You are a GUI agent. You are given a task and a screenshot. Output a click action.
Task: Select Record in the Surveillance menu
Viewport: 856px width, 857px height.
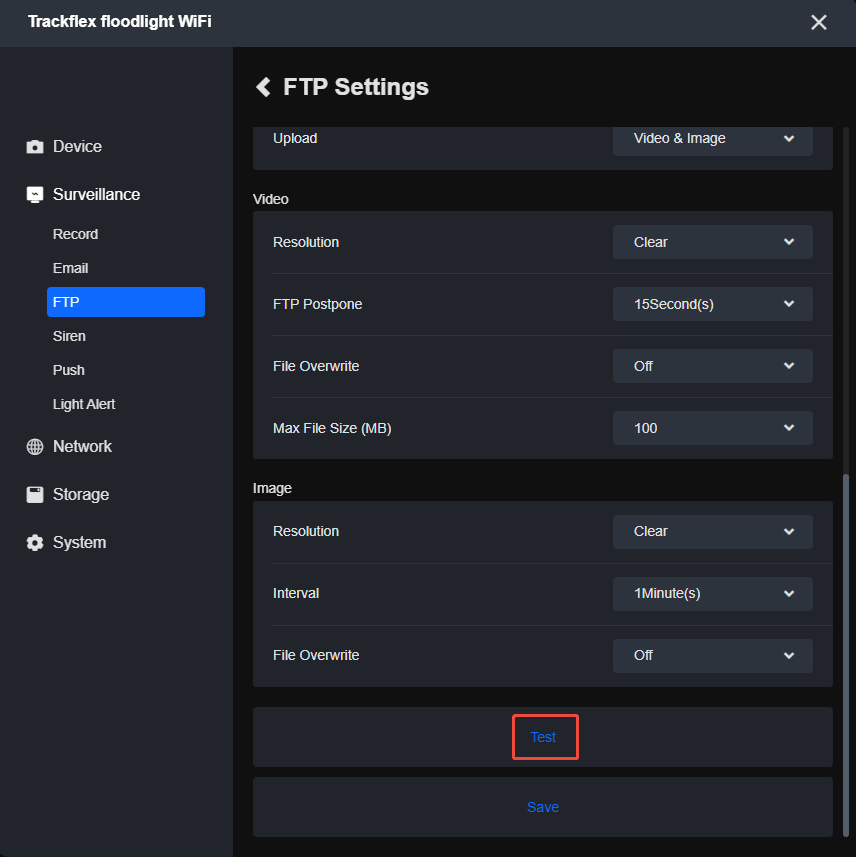pyautogui.click(x=75, y=234)
